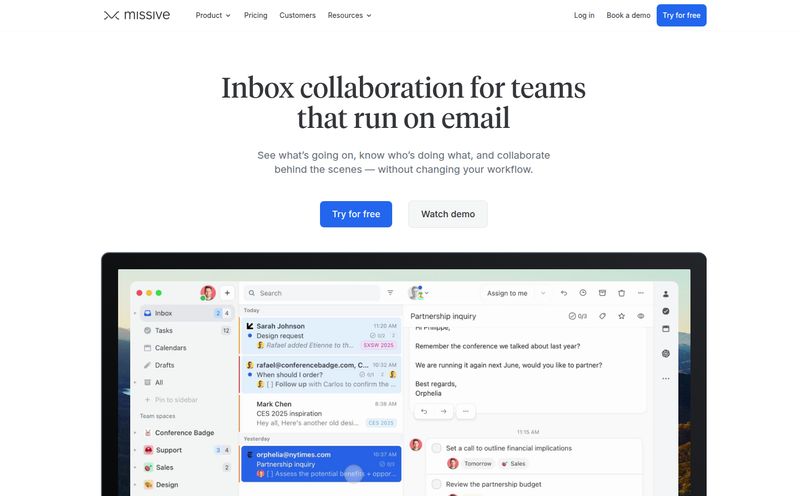
Task: Go to the Pricing page
Action: 256,15
